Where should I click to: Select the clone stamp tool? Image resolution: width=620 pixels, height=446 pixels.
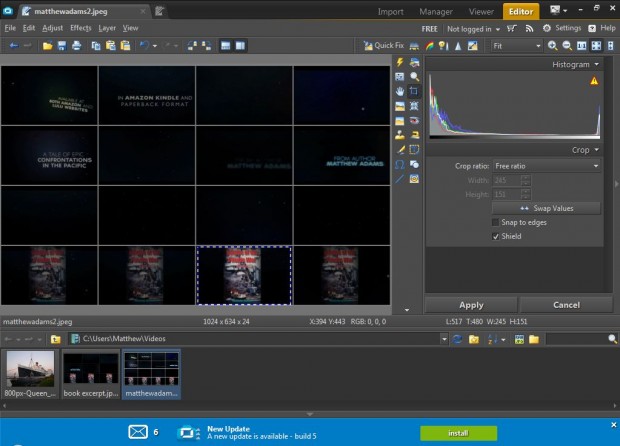pyautogui.click(x=400, y=135)
